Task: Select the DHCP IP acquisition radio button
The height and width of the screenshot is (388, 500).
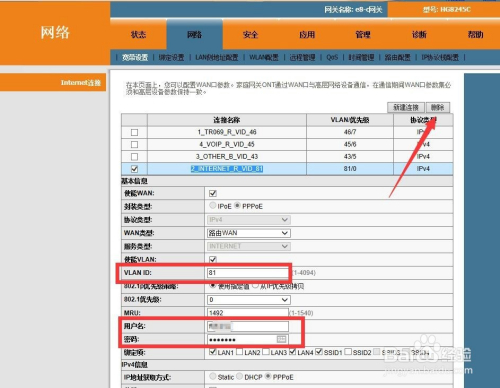Action: pos(239,376)
